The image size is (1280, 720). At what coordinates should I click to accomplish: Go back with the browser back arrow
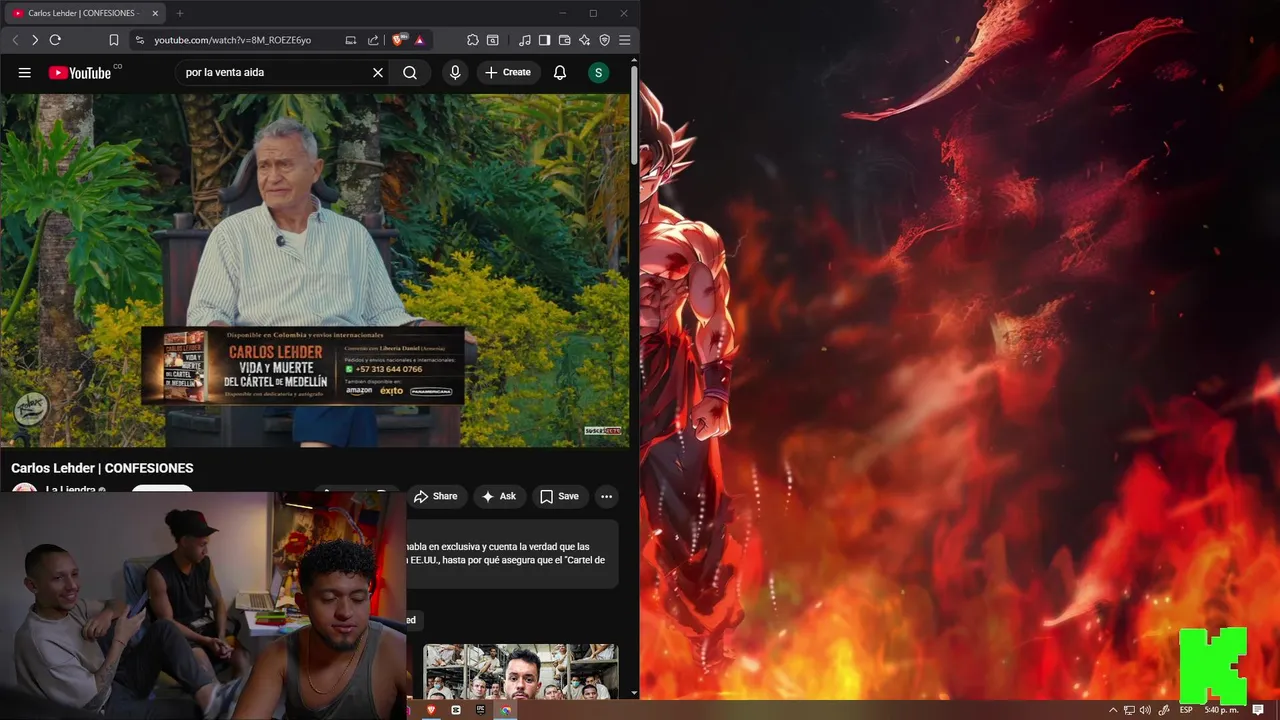[15, 40]
